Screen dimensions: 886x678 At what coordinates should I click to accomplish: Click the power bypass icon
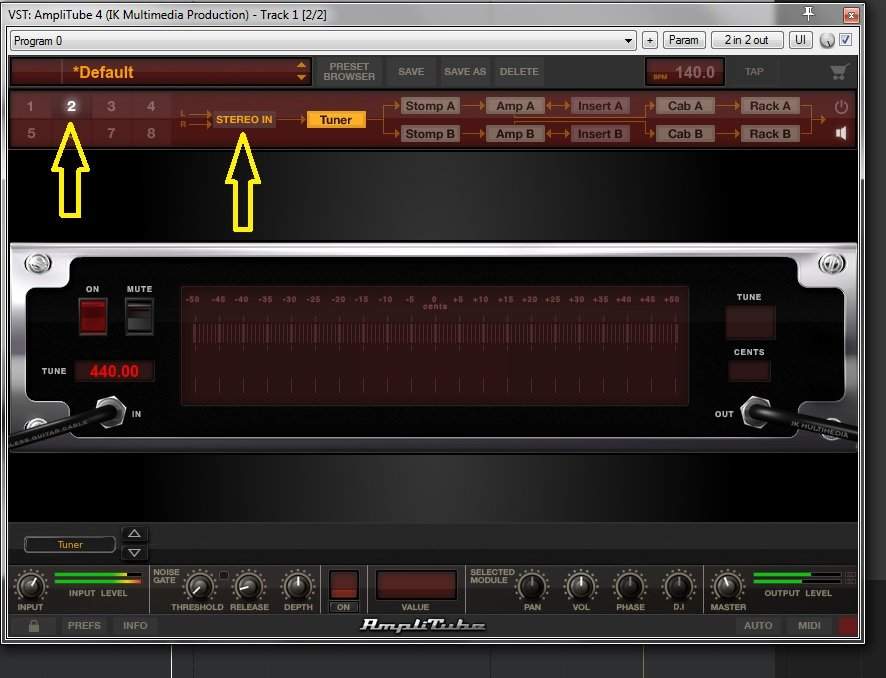coord(841,106)
